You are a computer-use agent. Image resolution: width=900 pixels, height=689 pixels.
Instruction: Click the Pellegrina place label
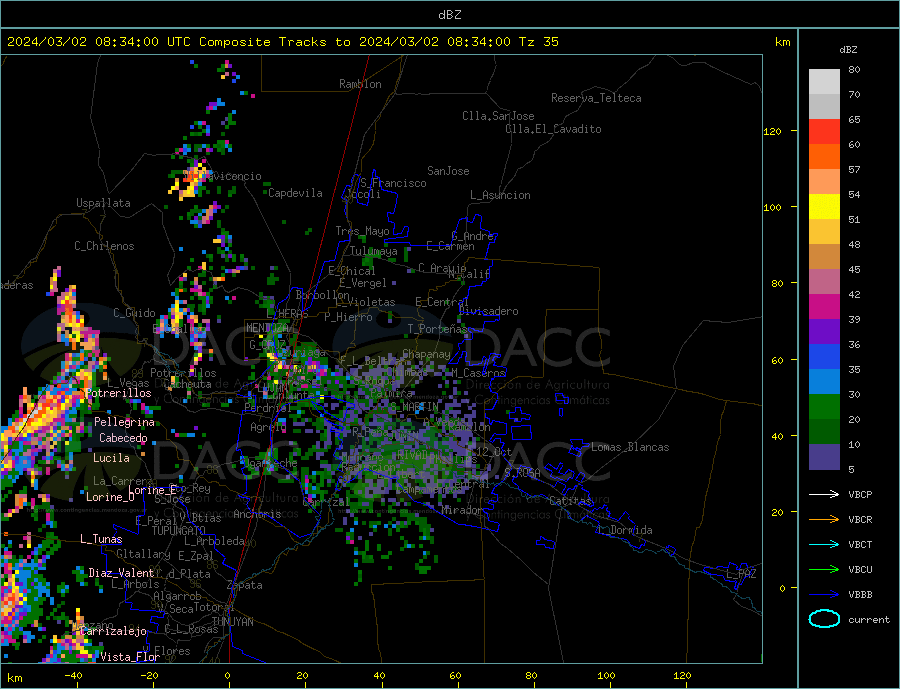point(125,422)
